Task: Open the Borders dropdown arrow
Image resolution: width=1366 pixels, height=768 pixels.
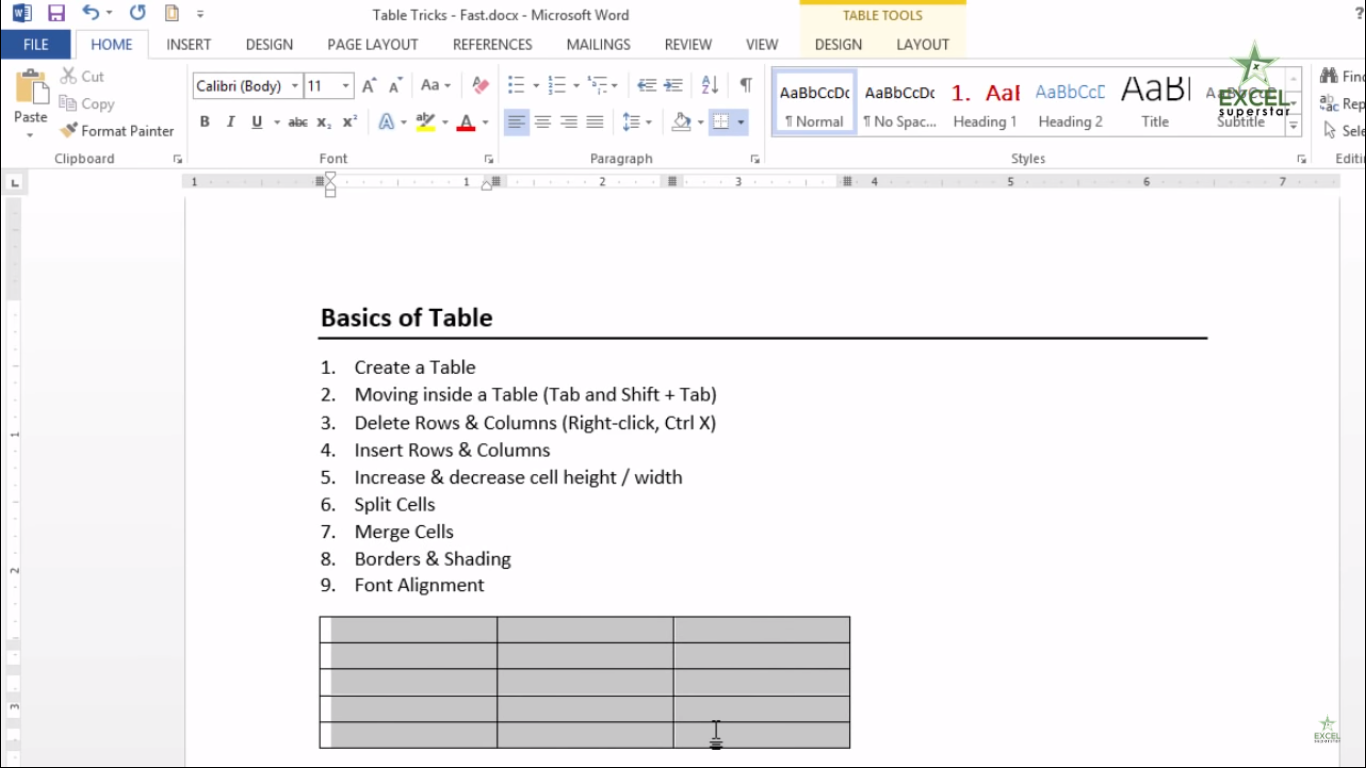Action: point(741,122)
